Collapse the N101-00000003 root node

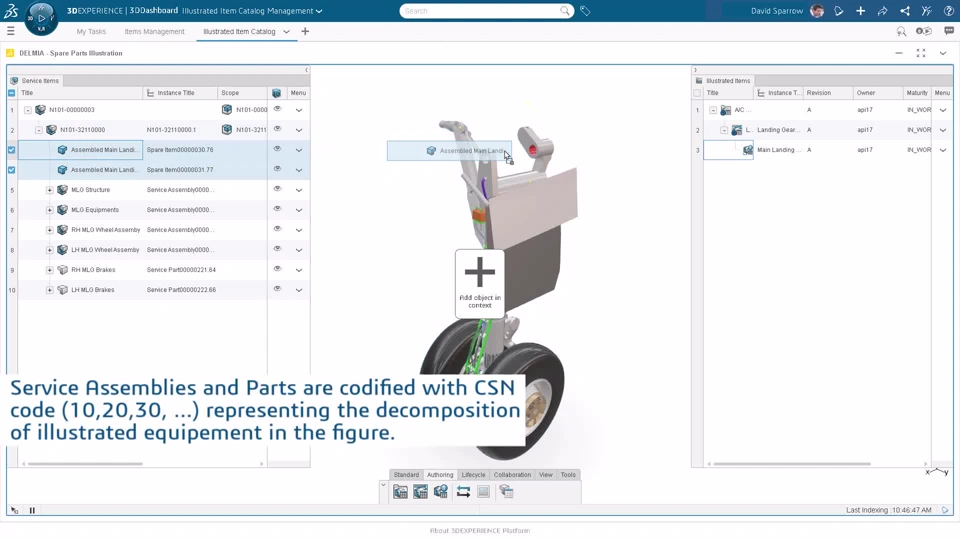28,110
